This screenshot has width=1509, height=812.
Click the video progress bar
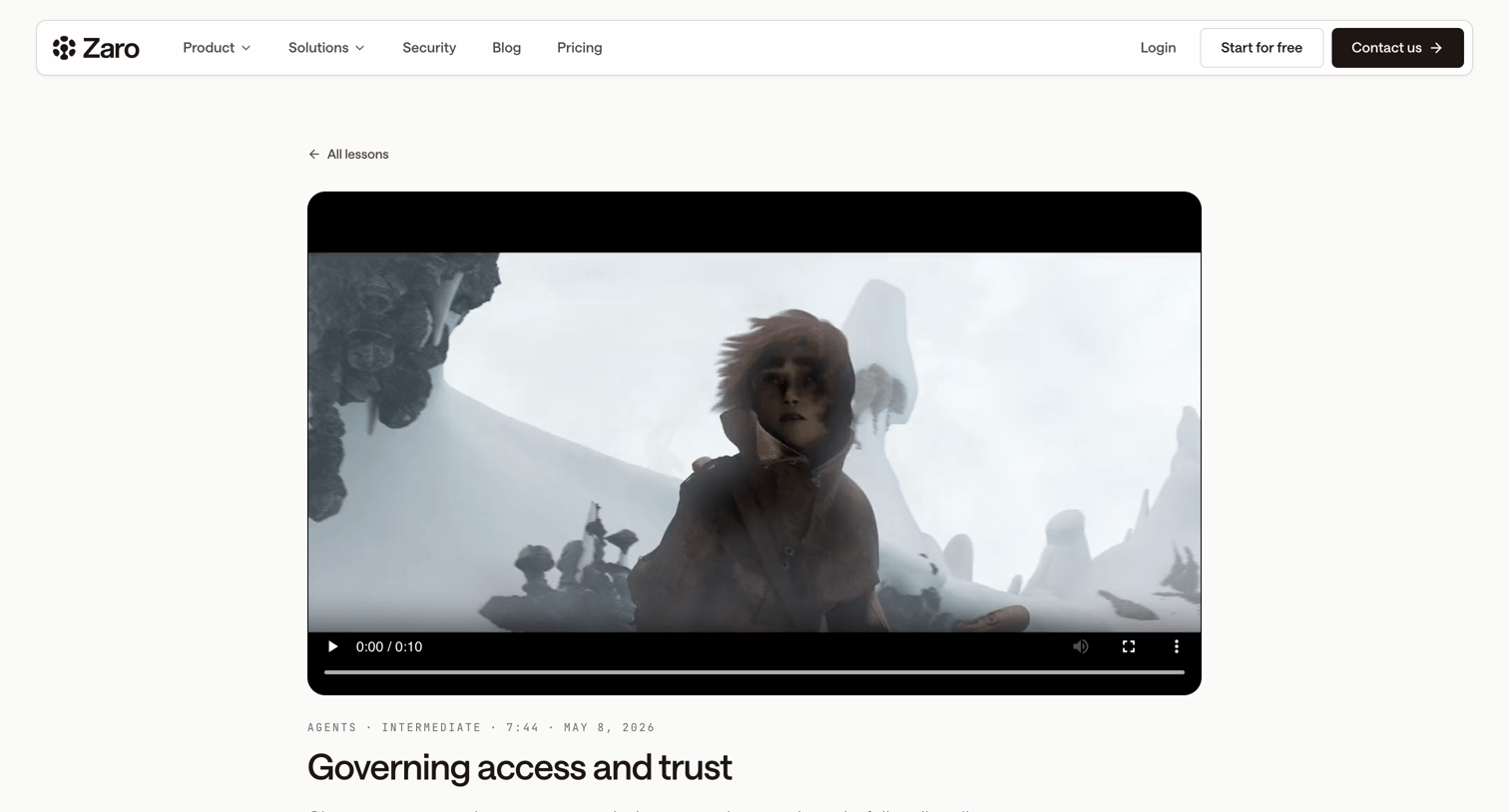click(x=754, y=672)
